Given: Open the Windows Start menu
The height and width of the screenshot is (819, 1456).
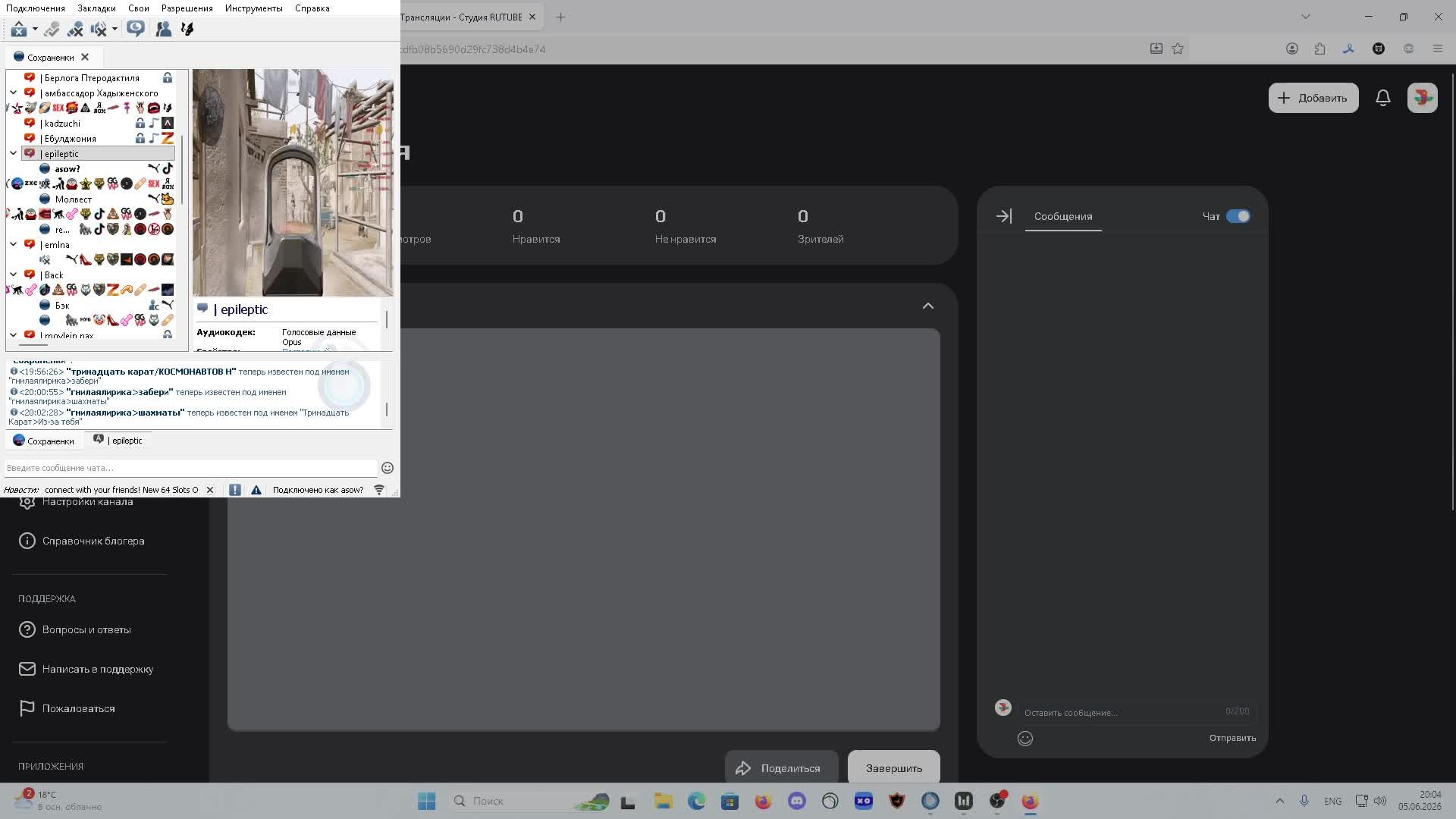Looking at the screenshot, I should tap(427, 801).
